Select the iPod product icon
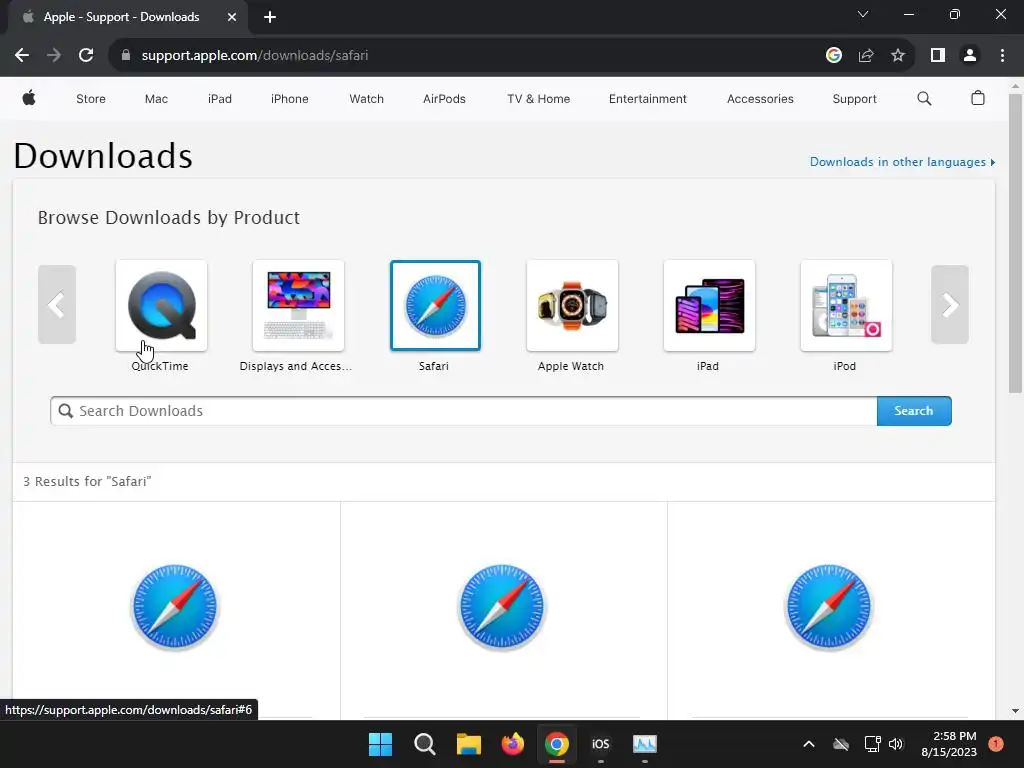This screenshot has width=1024, height=768. point(846,305)
